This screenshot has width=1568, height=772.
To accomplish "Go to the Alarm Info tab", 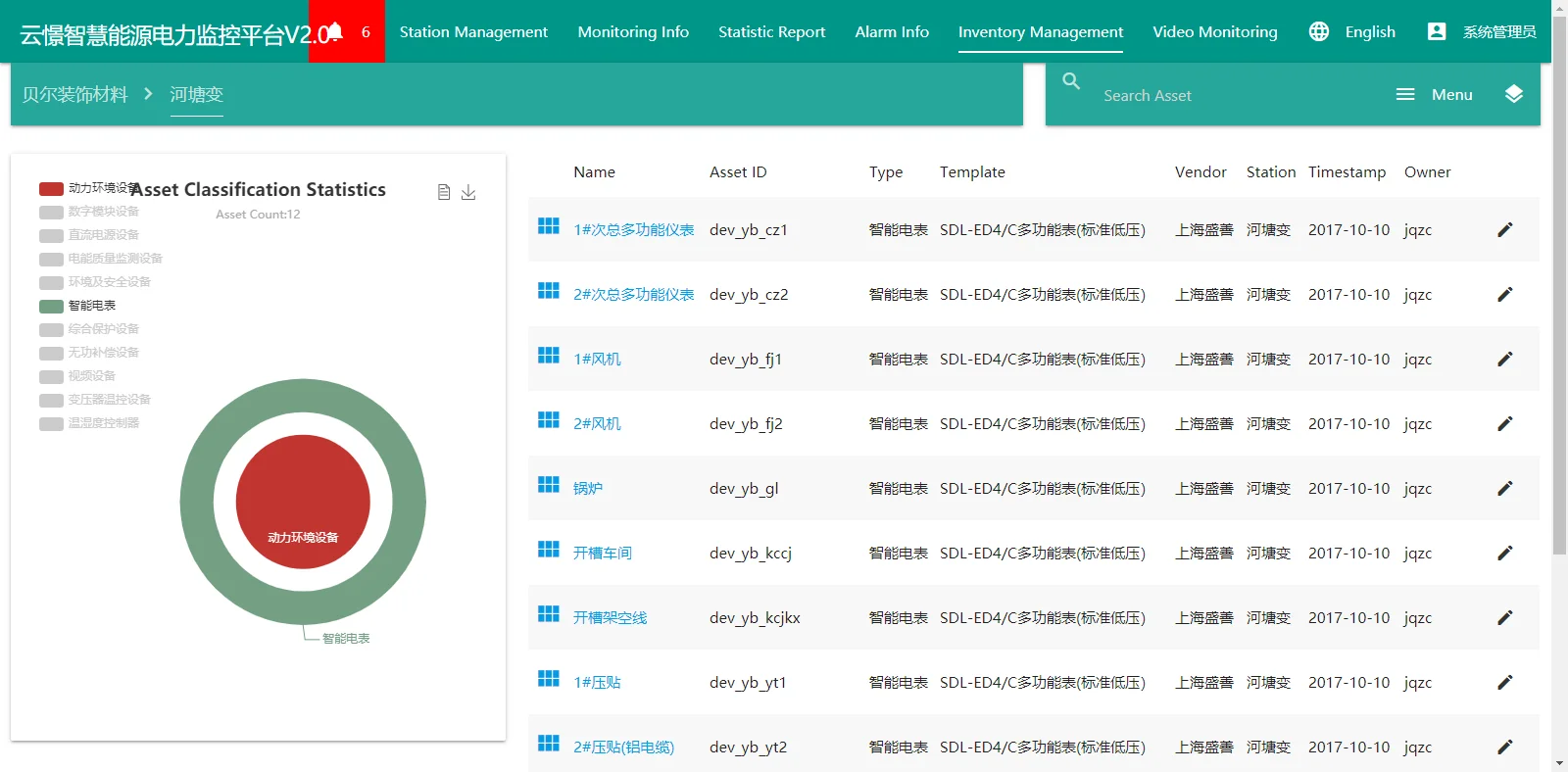I will pos(892,31).
